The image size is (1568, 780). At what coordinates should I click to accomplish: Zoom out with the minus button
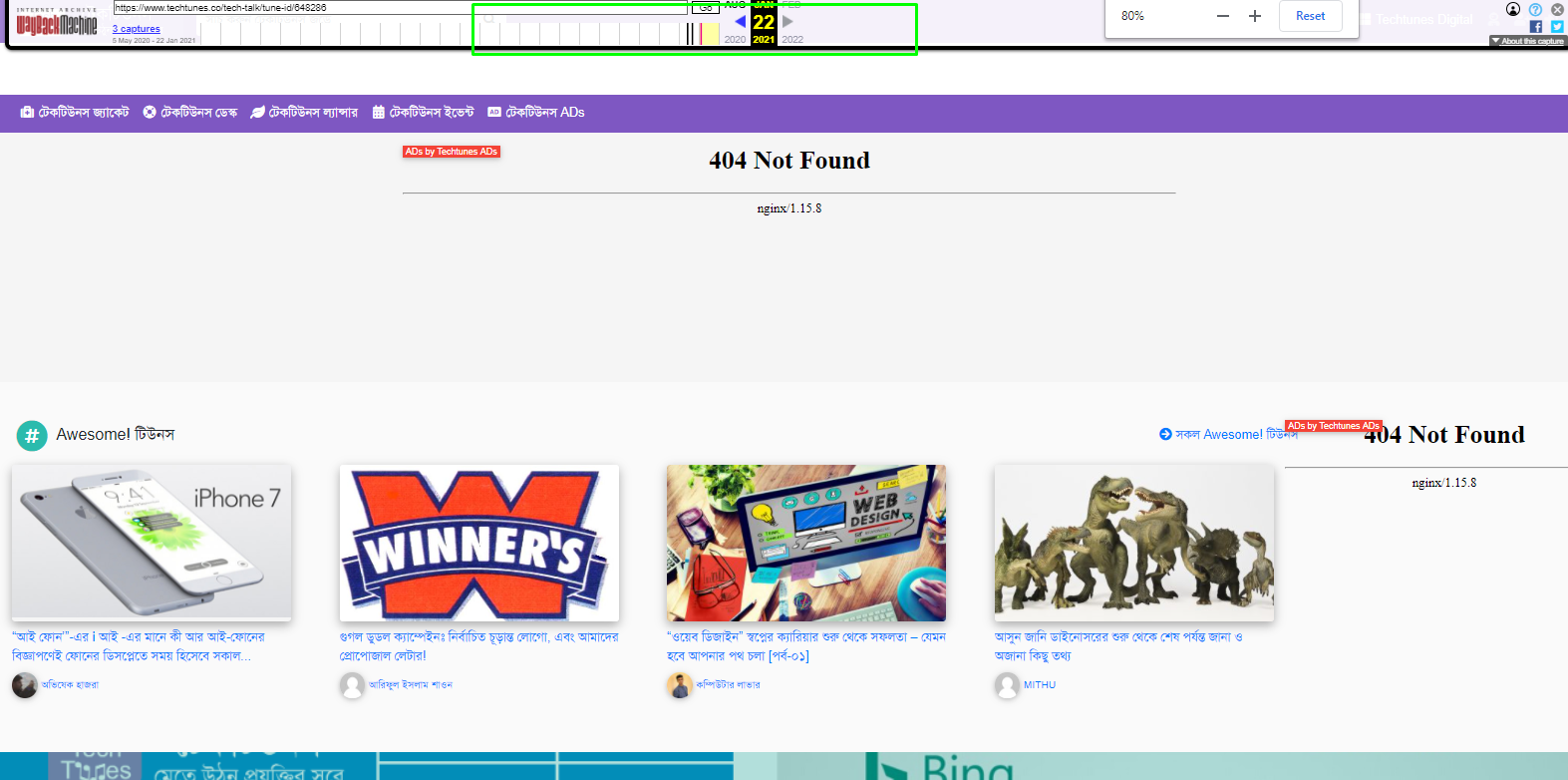[1223, 16]
